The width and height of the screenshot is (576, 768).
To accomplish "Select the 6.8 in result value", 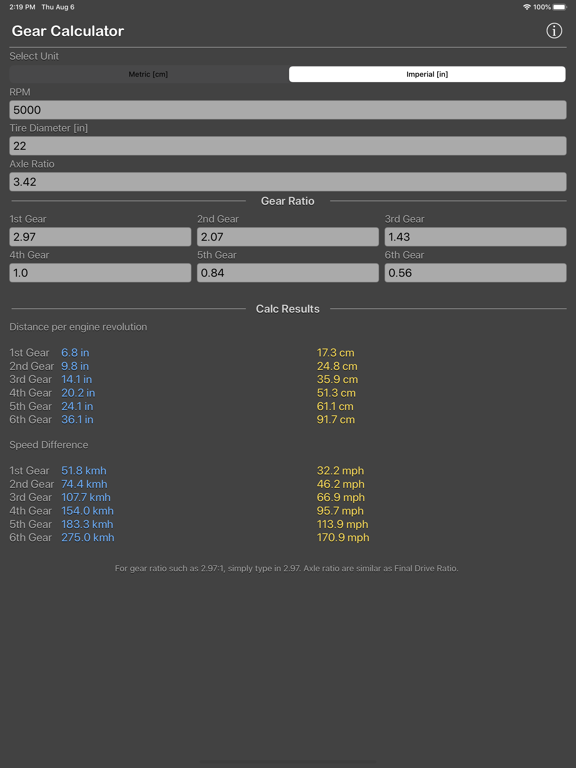I will pyautogui.click(x=75, y=353).
